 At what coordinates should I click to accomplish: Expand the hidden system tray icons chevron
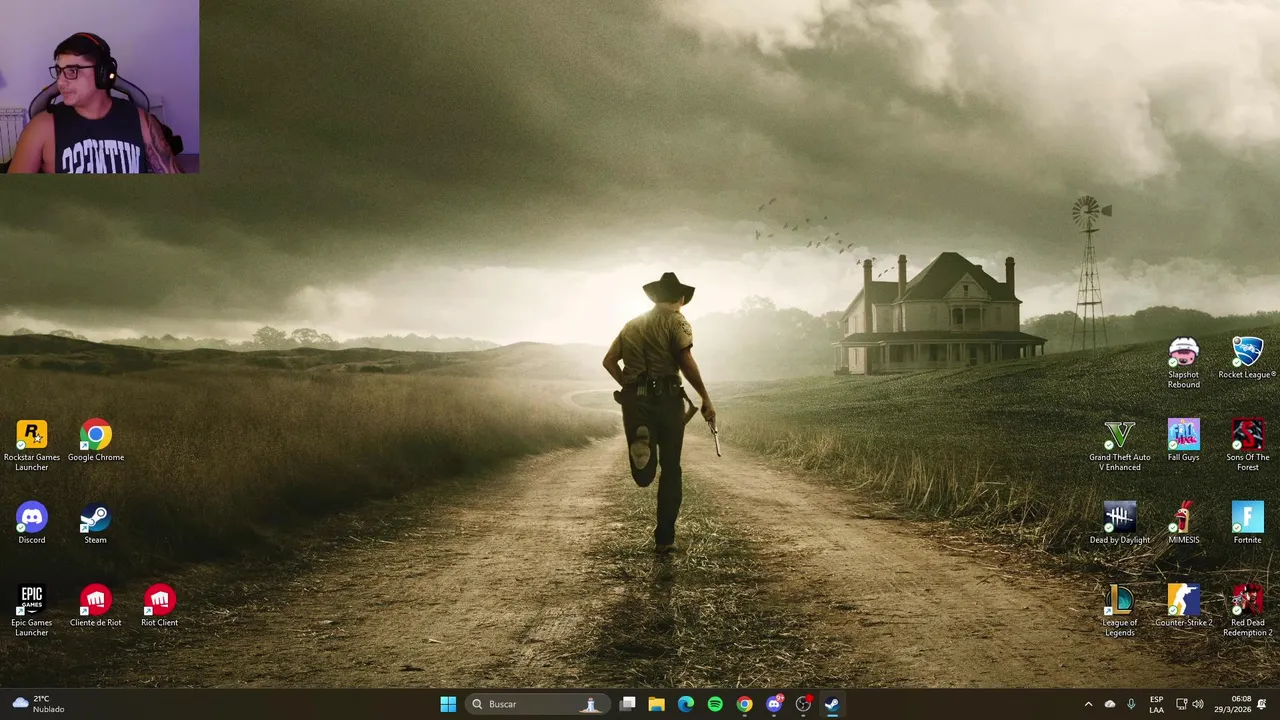click(1088, 704)
